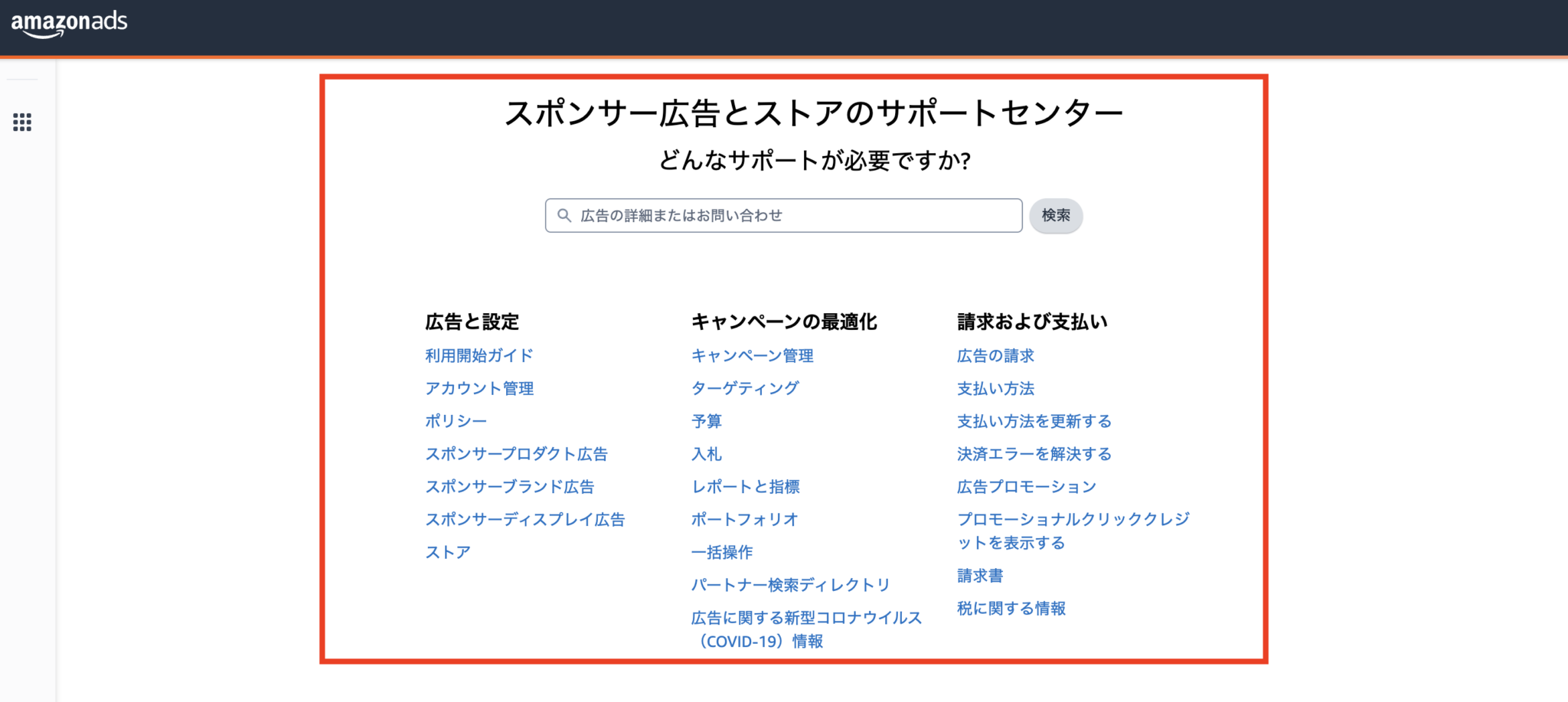Open 利用開始ガイド link
This screenshot has width=1568, height=702.
tap(479, 355)
